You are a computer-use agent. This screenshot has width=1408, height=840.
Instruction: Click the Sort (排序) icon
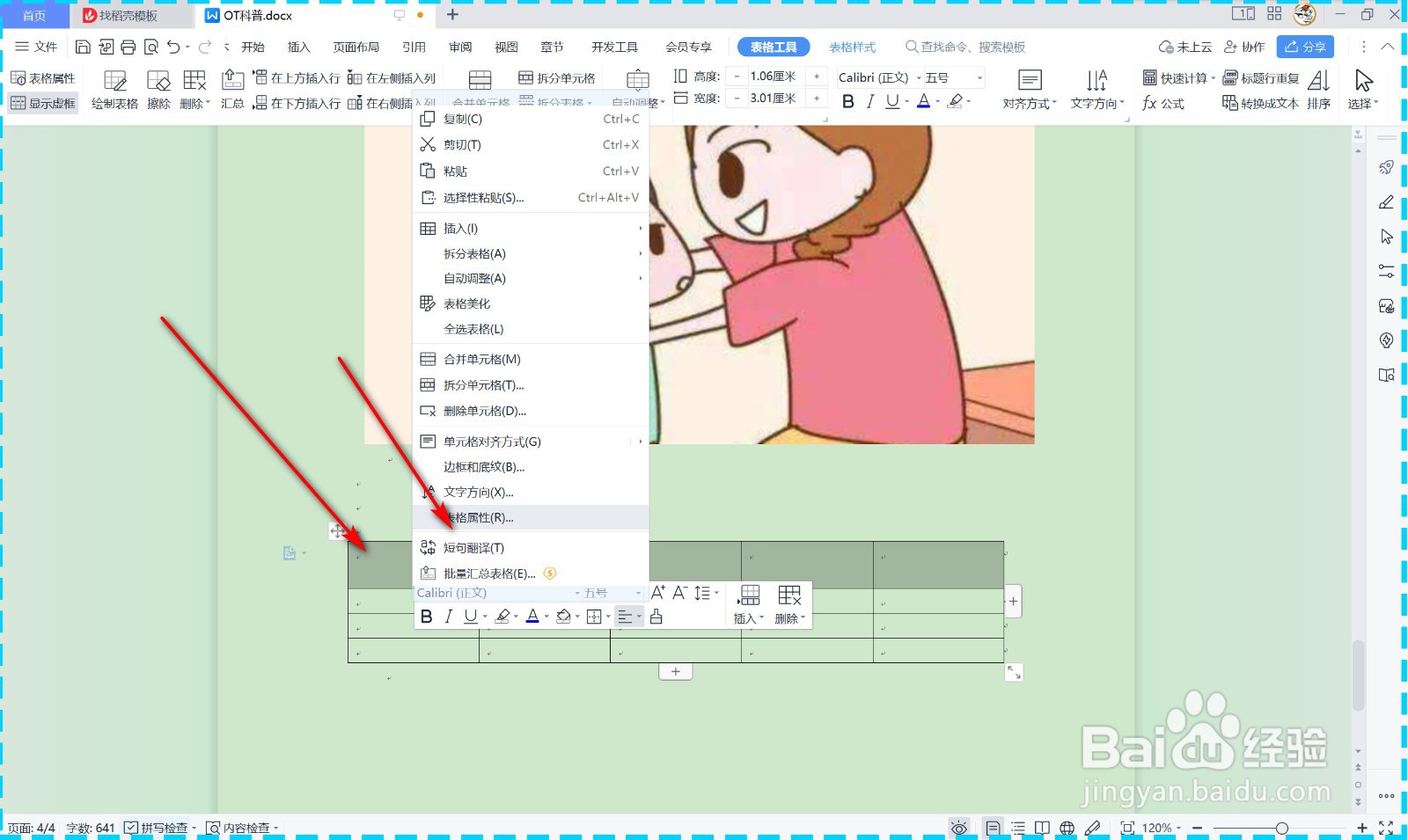pos(1318,91)
